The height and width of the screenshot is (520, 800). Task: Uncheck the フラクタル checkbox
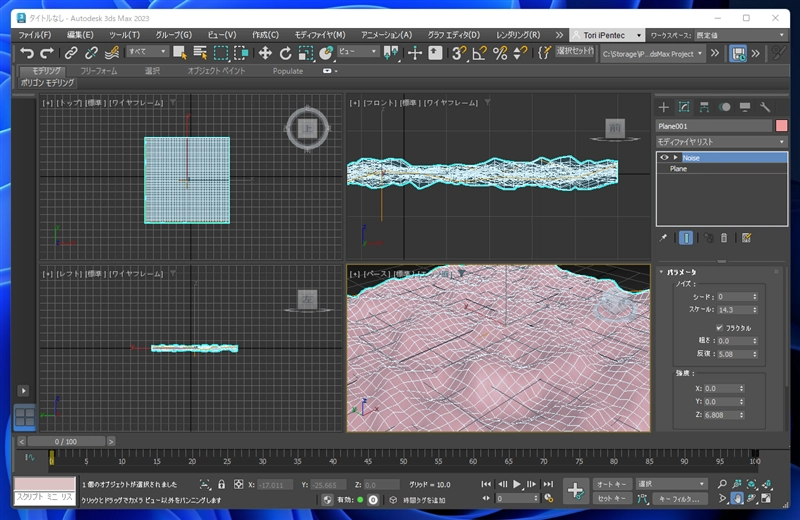point(719,328)
